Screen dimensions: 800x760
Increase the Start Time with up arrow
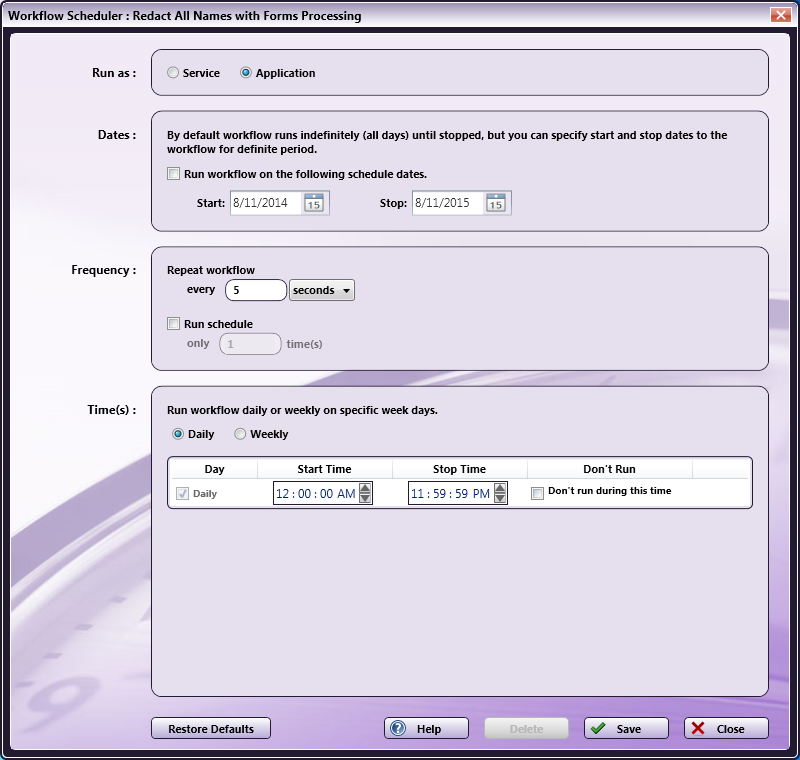pos(365,488)
